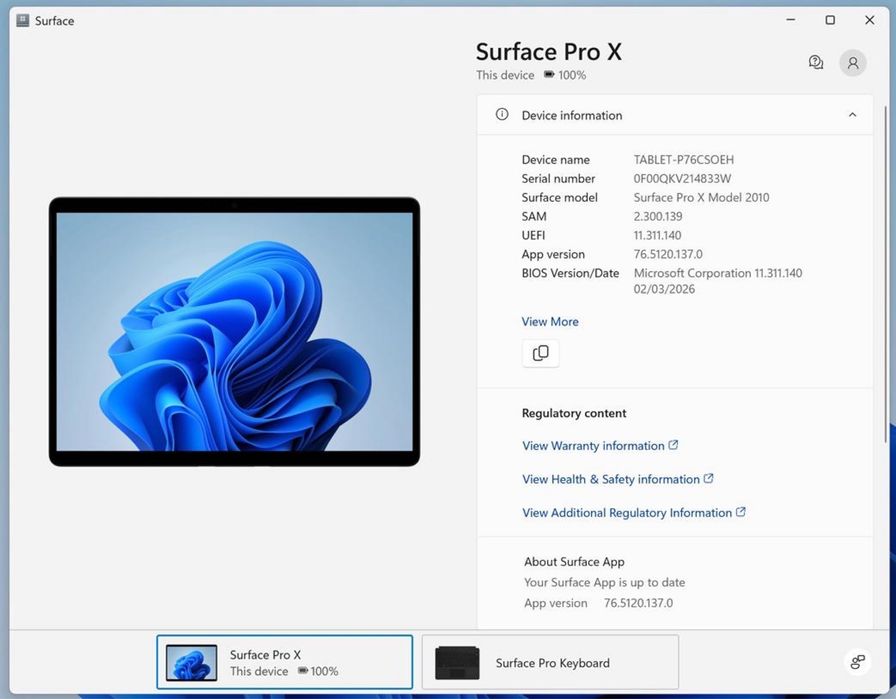The width and height of the screenshot is (896, 699).
Task: Click the Surface app logo in title bar
Action: pos(23,21)
